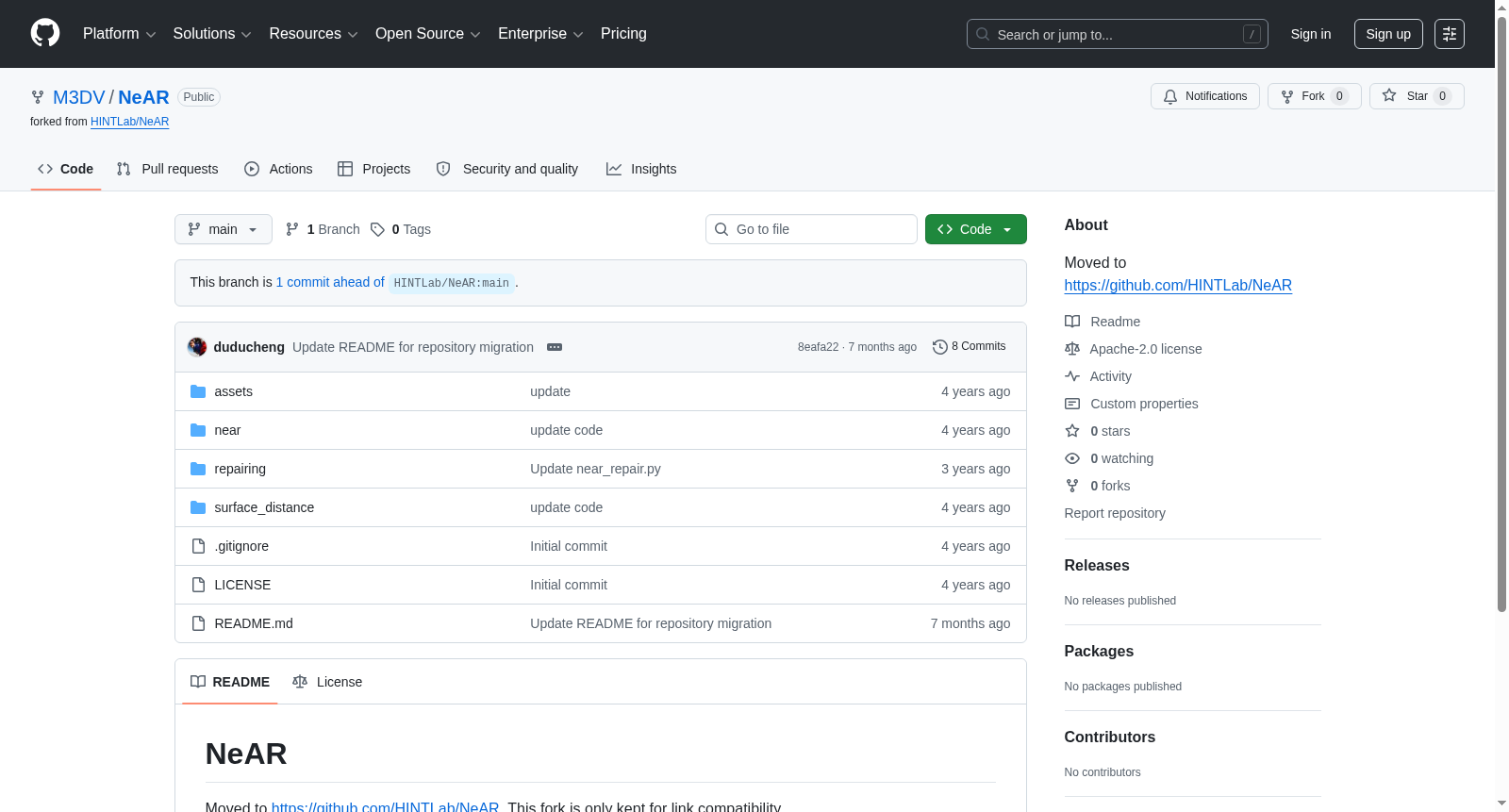The image size is (1509, 812).
Task: Switch to the Insights tab
Action: pos(641,169)
